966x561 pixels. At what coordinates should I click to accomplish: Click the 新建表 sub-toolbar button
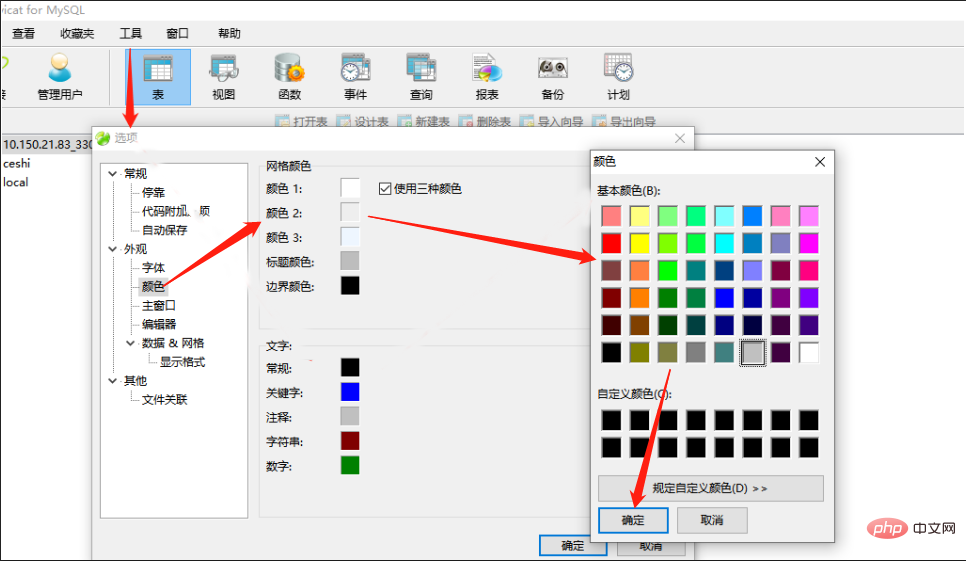(423, 121)
